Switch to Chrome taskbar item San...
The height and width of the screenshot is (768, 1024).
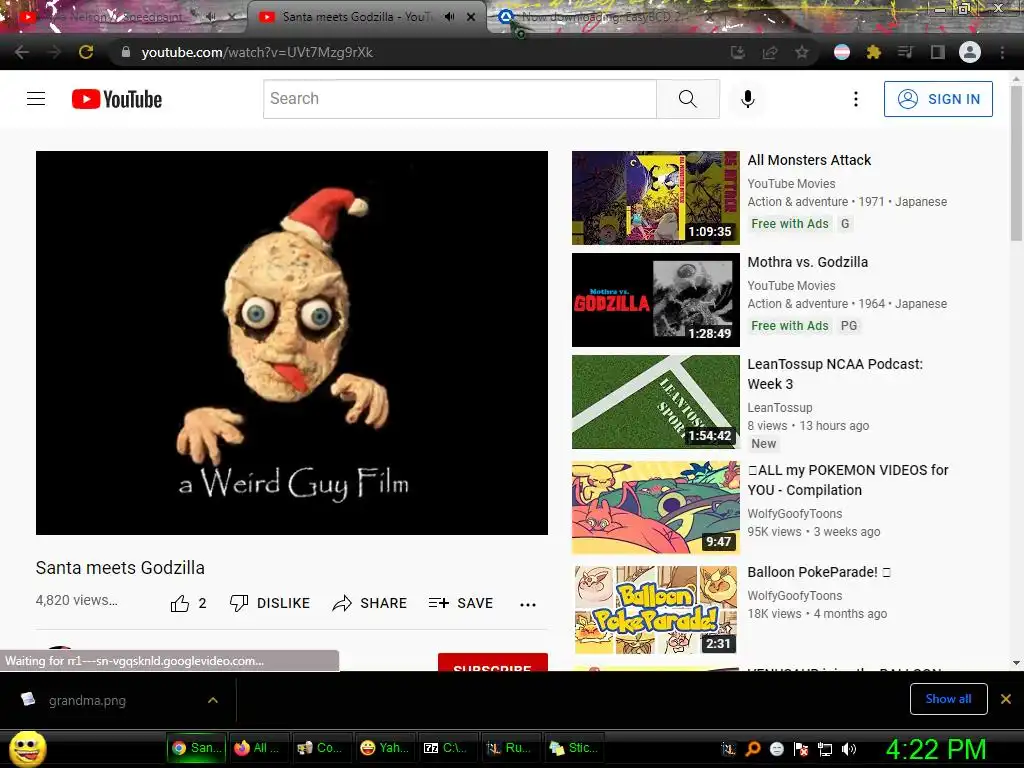(x=197, y=748)
